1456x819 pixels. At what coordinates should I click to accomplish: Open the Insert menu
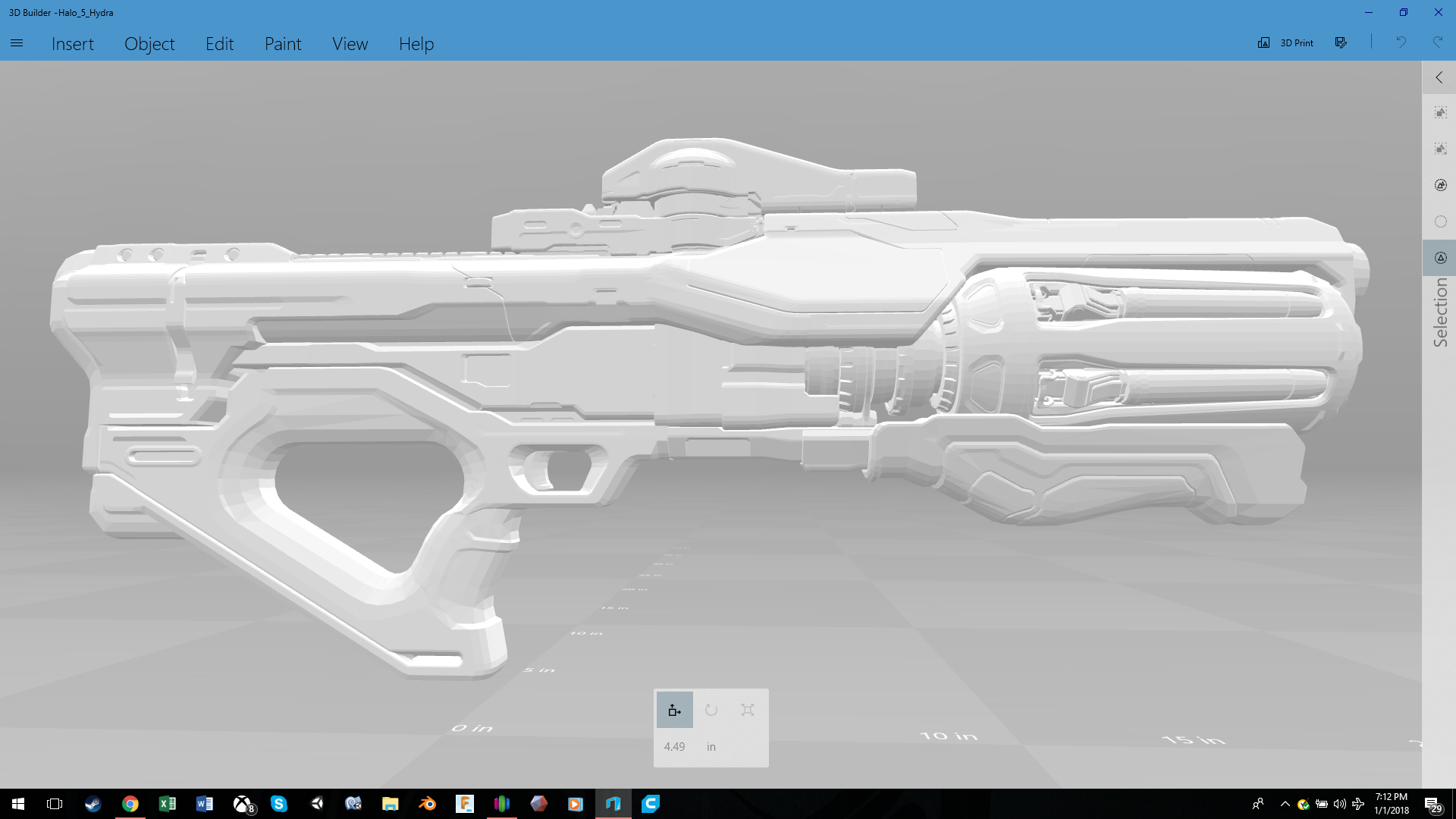73,44
